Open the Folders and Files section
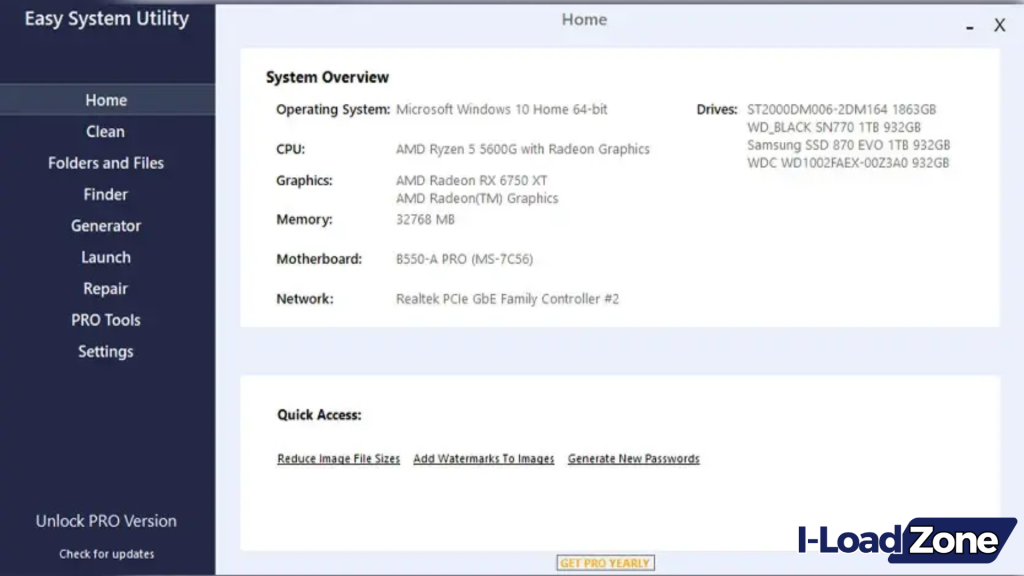This screenshot has height=576, width=1024. pyautogui.click(x=105, y=163)
